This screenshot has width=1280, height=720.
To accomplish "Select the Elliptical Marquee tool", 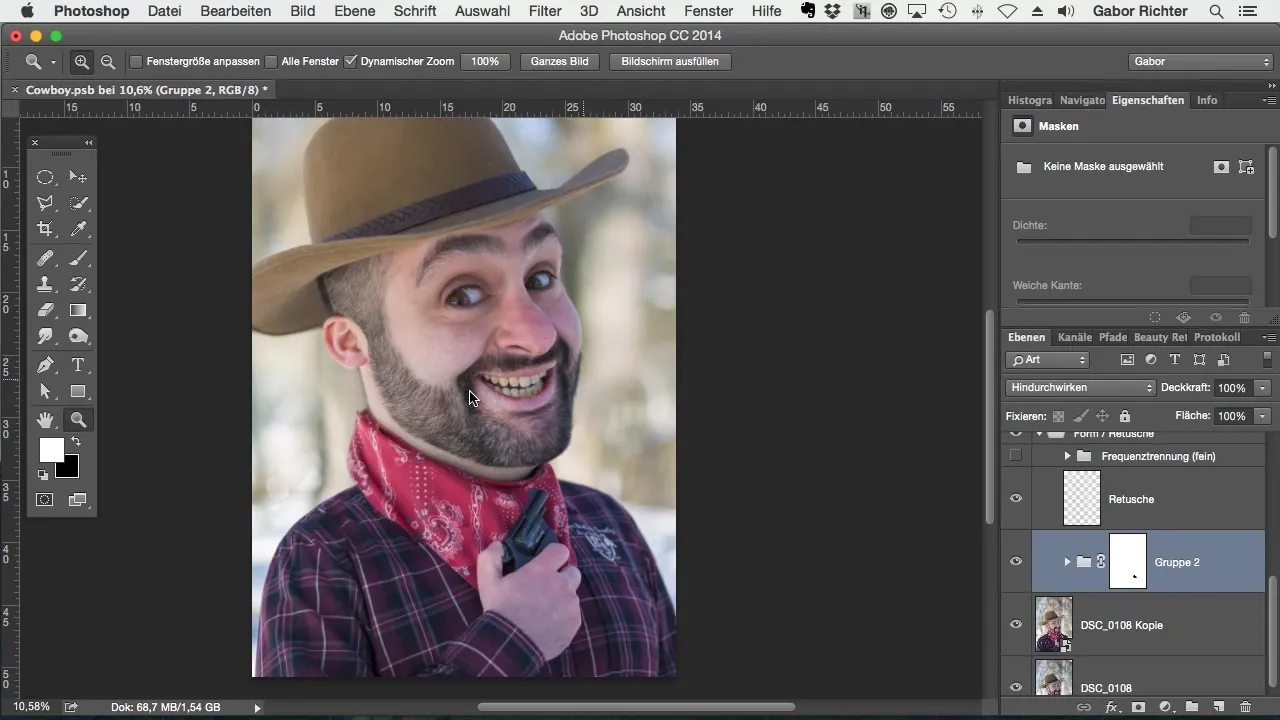I will coord(45,177).
